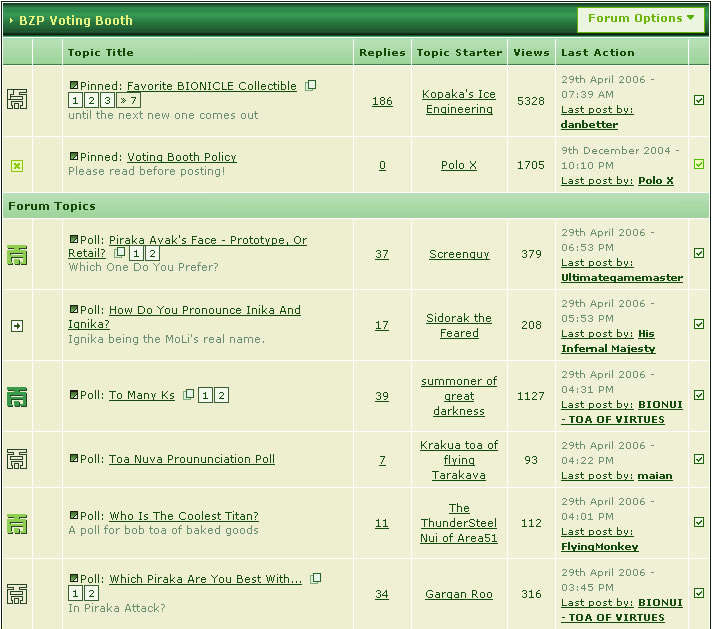Toggle the checkbox for Favorite BIONICLE Collectible row
The image size is (712, 629).
[x=699, y=100]
